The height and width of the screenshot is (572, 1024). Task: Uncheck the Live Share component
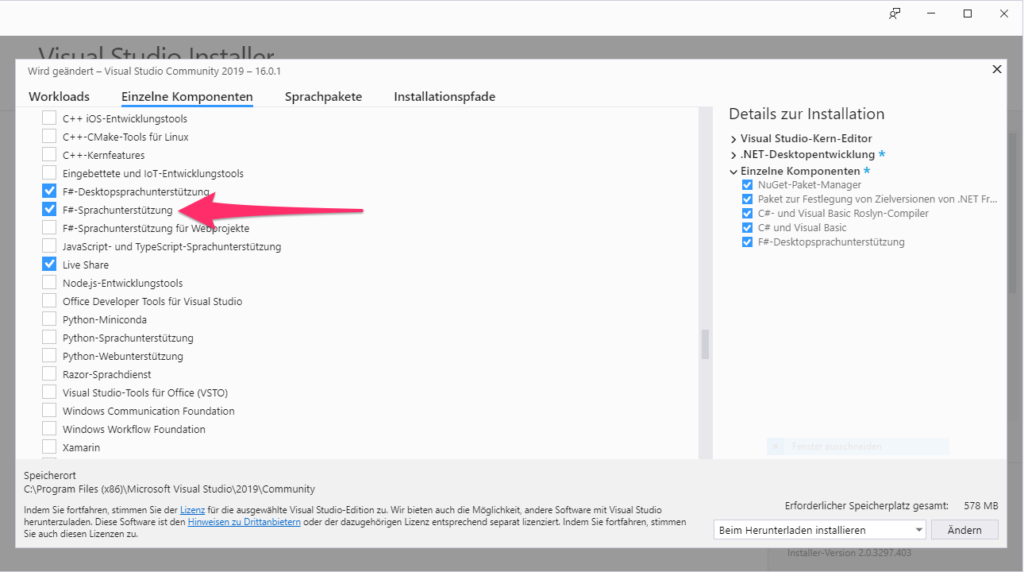pyautogui.click(x=49, y=264)
